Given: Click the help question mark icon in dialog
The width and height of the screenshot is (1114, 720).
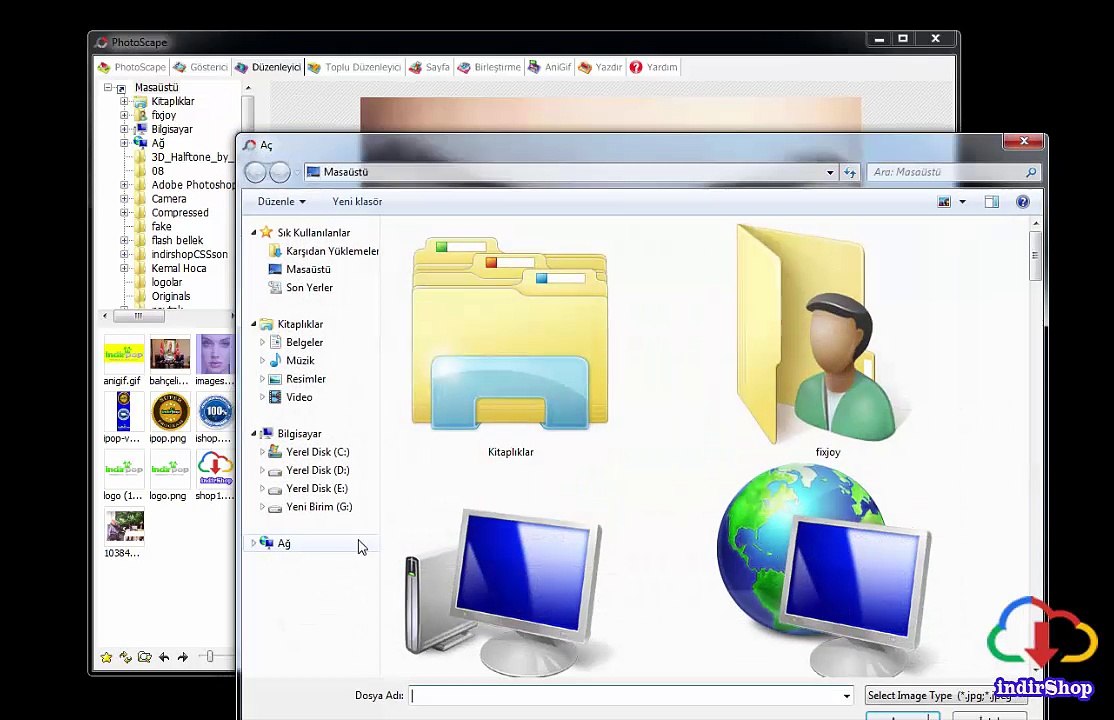Looking at the screenshot, I should pyautogui.click(x=1022, y=202).
